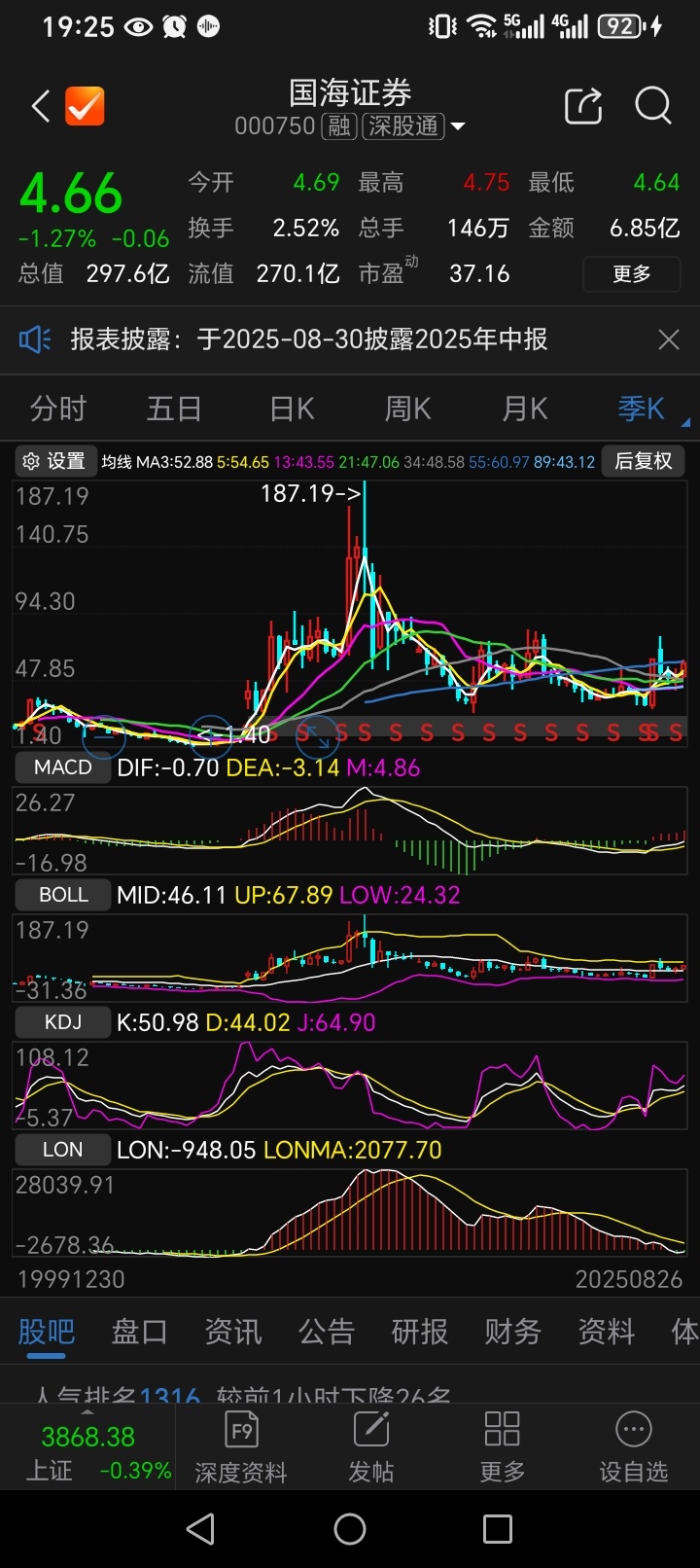Tap the KDJ K:50.98 readout
This screenshot has width=700, height=1568.
(157, 1022)
